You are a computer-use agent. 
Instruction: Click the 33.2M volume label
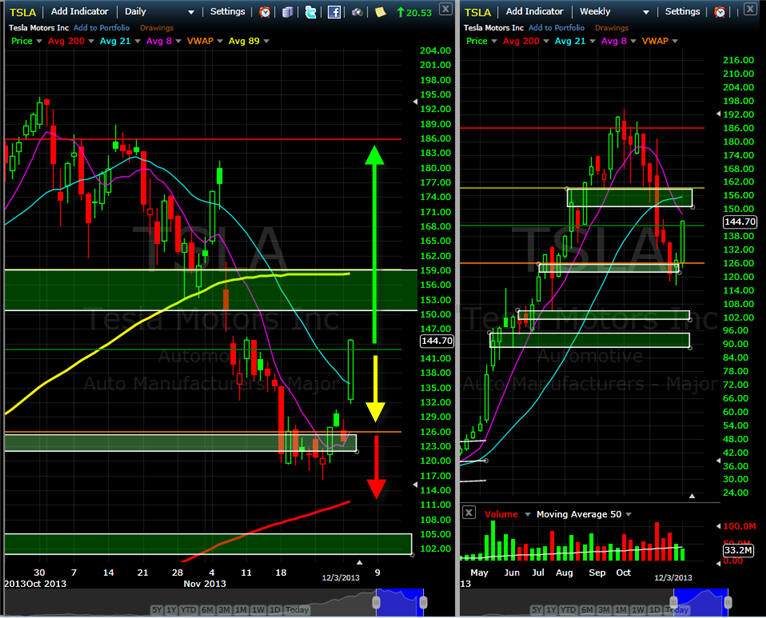(x=738, y=550)
